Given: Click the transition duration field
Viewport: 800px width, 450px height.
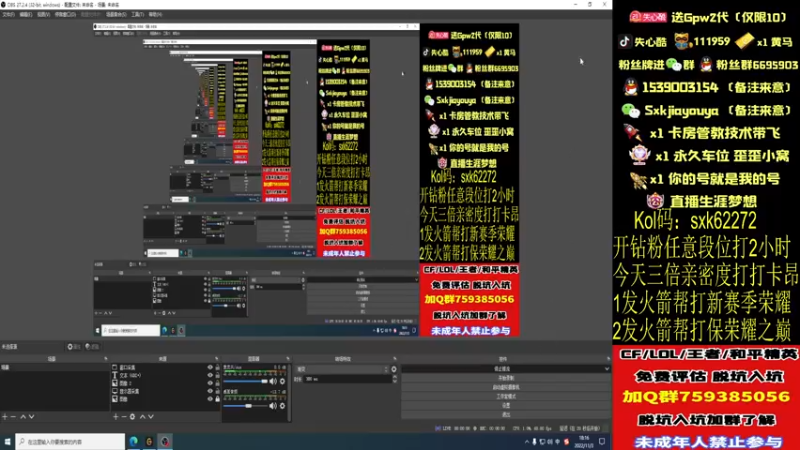Looking at the screenshot, I should pos(348,380).
